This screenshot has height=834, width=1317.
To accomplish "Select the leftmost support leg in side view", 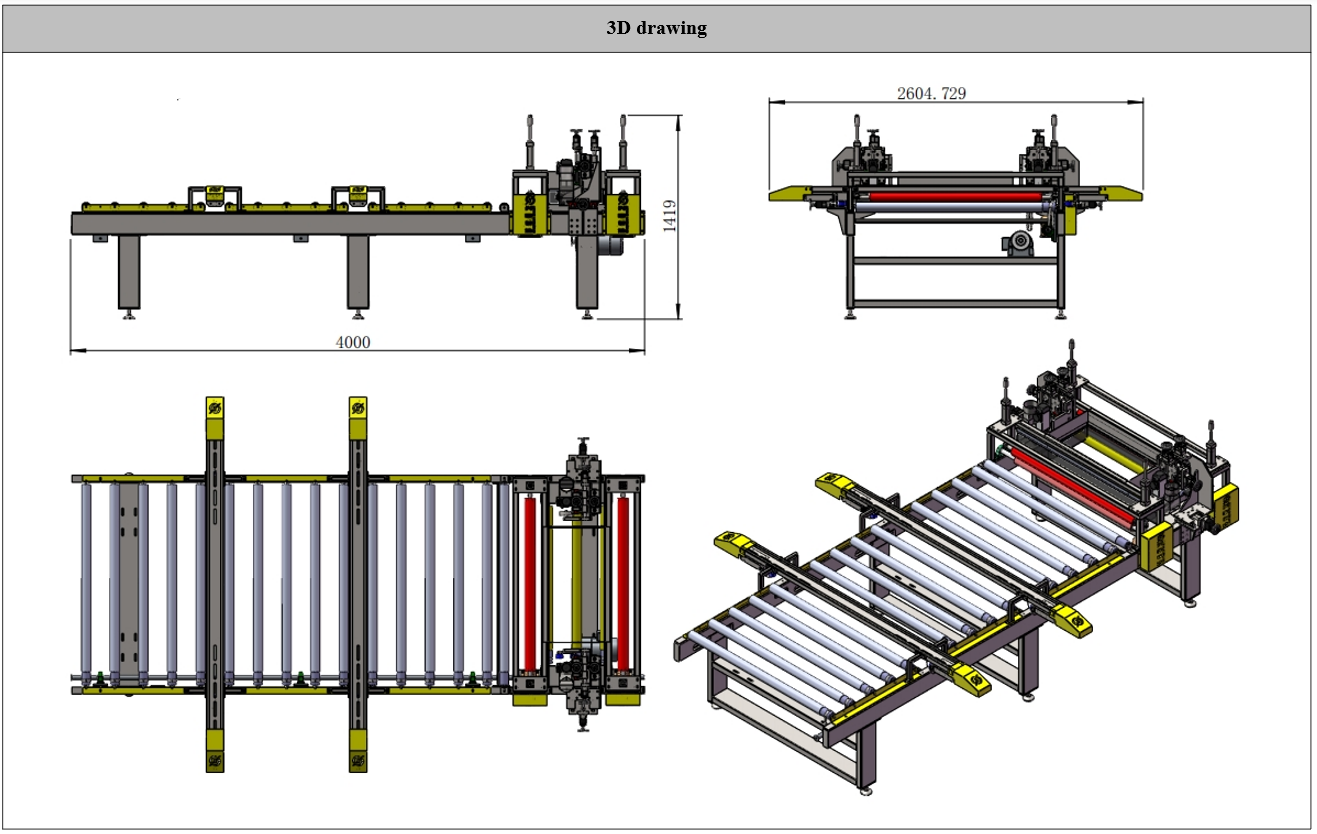I will click(129, 272).
